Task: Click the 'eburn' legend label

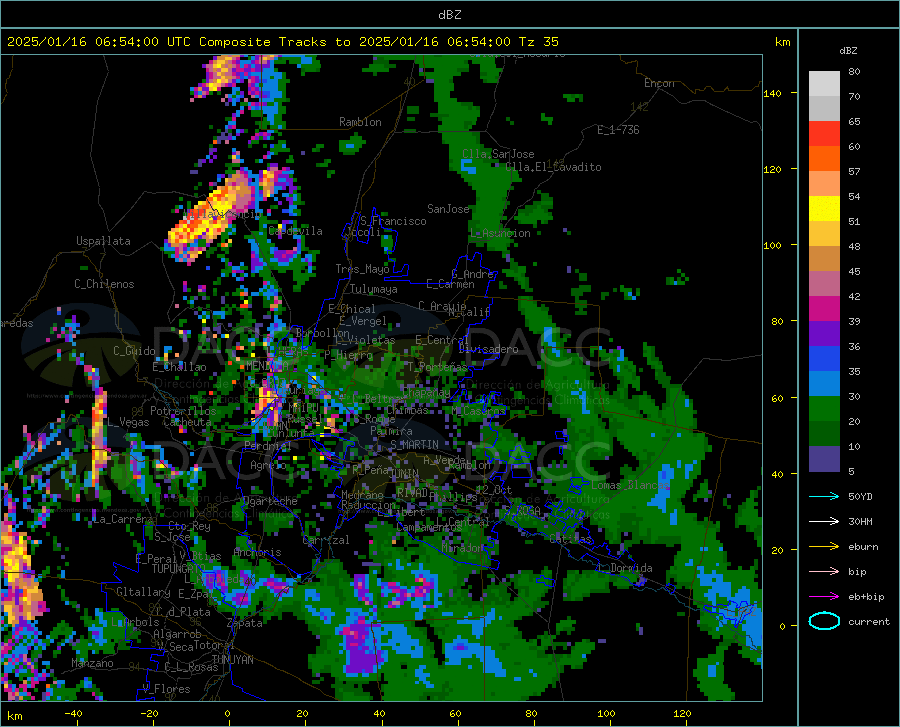Action: click(x=863, y=546)
